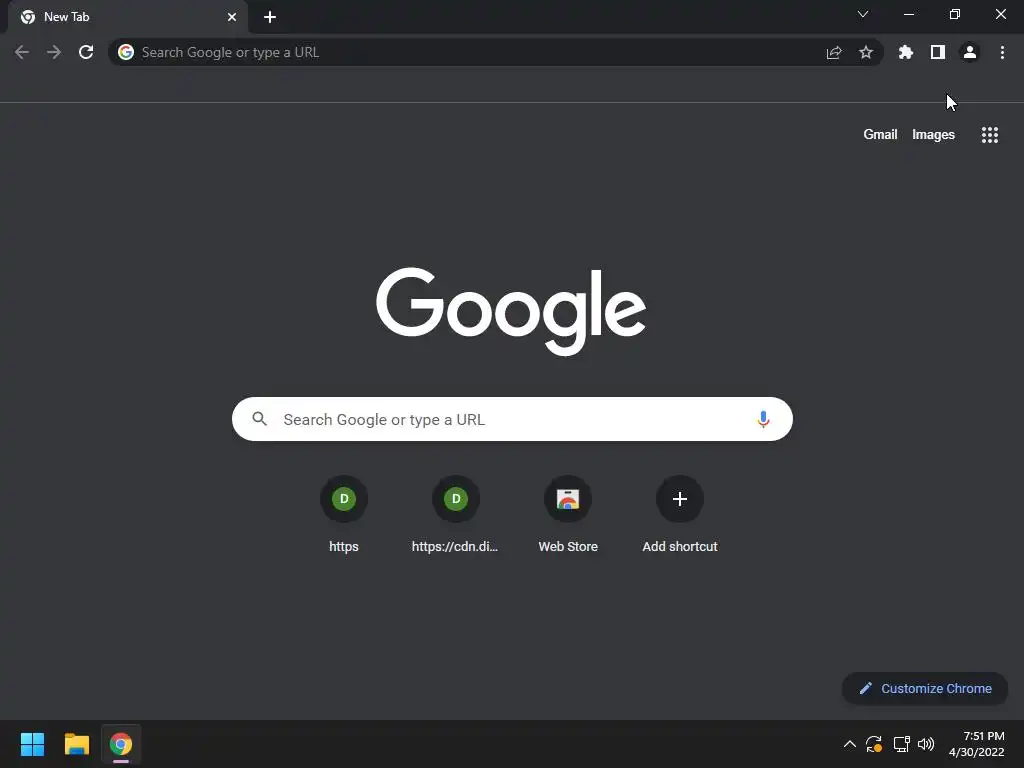The image size is (1024, 768).
Task: Minimize the Chrome window
Action: 909,14
